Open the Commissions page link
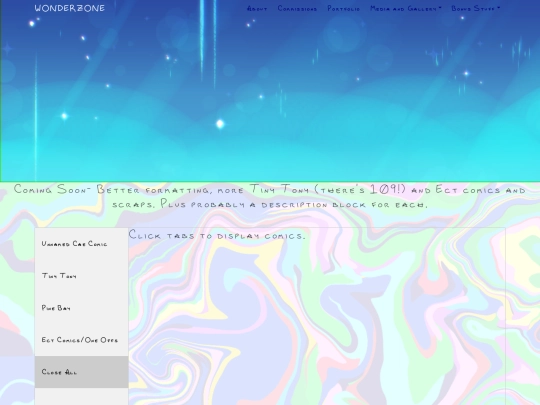Image resolution: width=540 pixels, height=405 pixels. [x=297, y=9]
